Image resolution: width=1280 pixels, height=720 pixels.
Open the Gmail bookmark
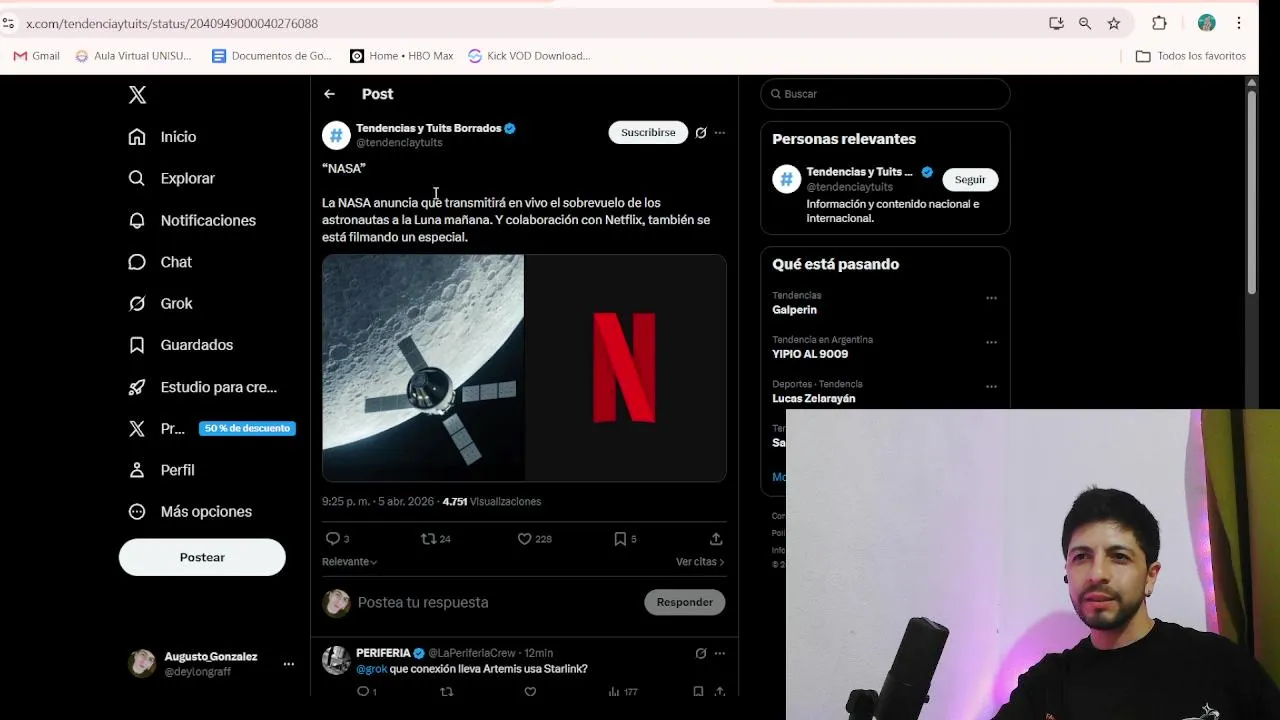click(x=37, y=56)
